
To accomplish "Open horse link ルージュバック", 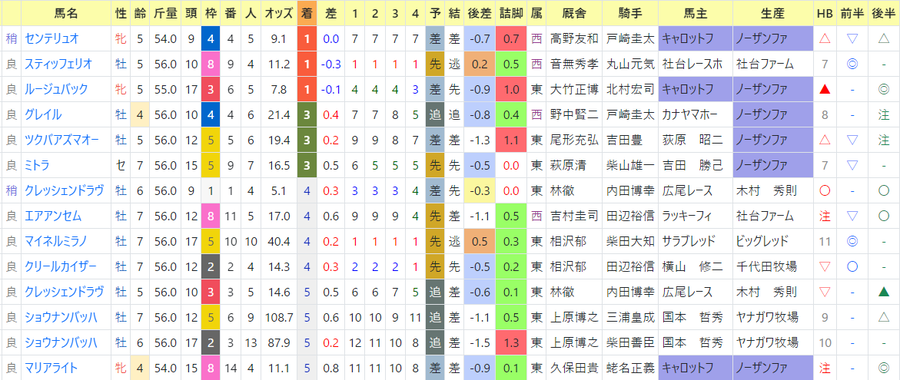I will (56, 90).
